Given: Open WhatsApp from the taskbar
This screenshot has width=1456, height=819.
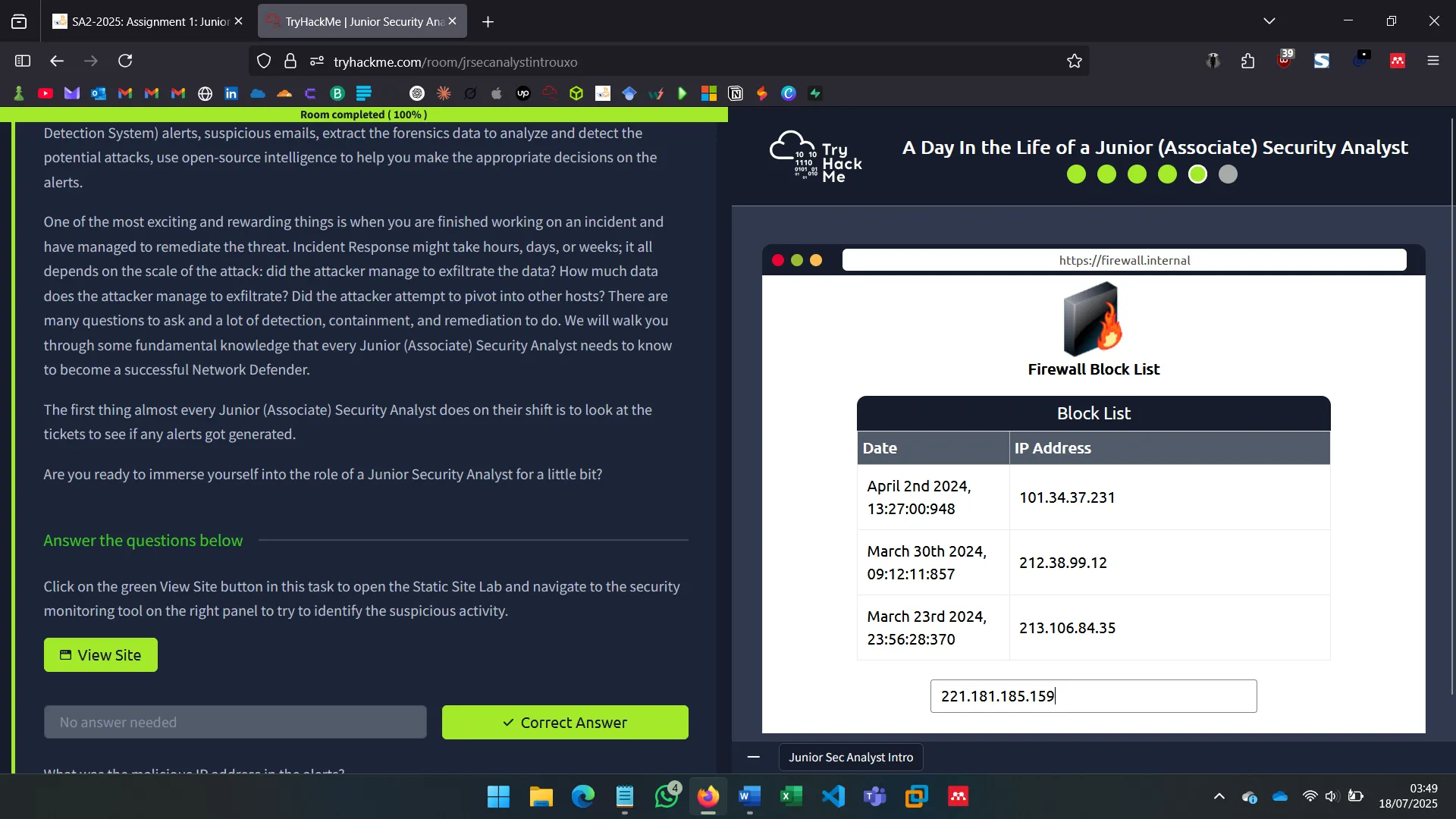Looking at the screenshot, I should (x=667, y=796).
